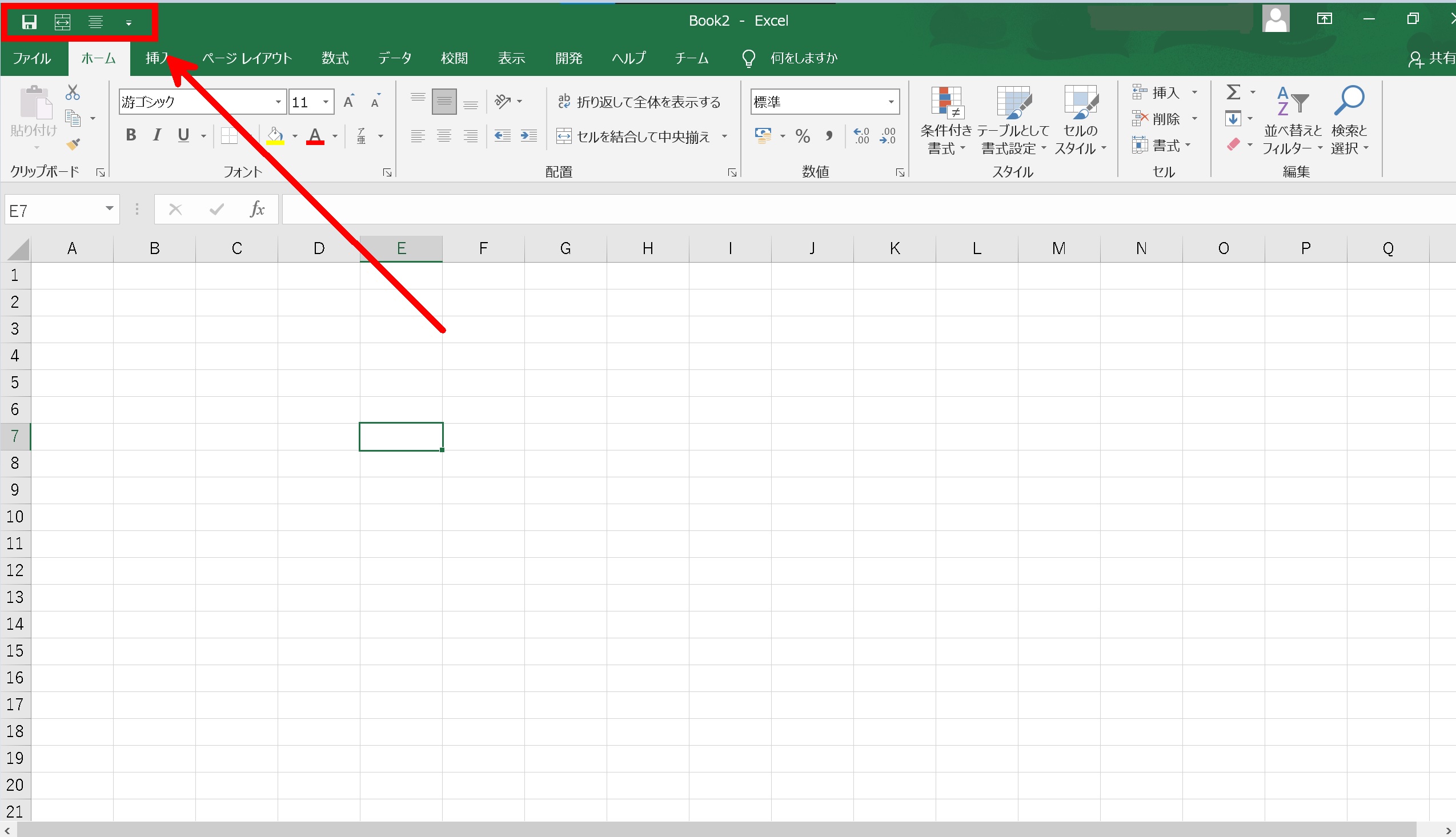Viewport: 1456px width, 837px height.
Task: Open font color dropdown arrow
Action: [335, 136]
